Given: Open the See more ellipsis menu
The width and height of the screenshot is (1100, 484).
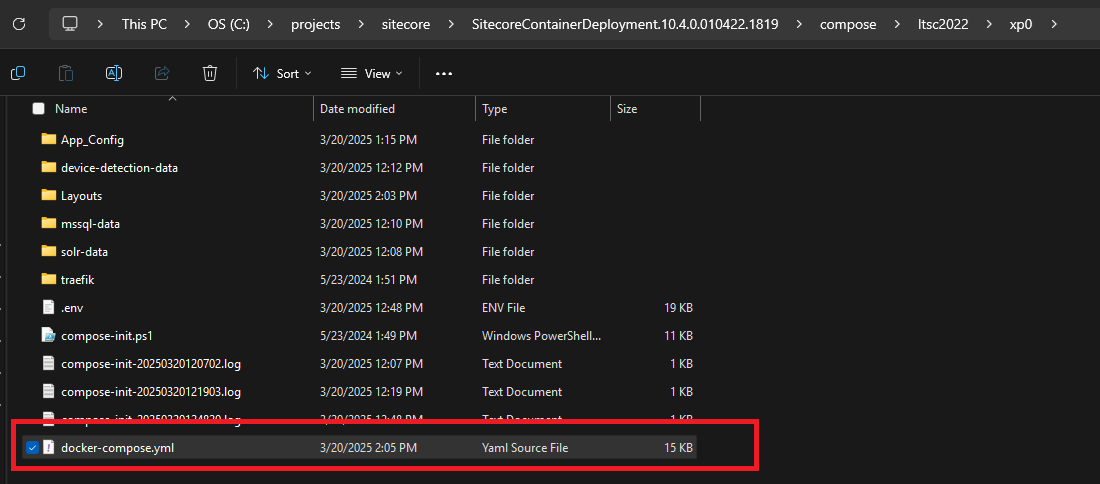Looking at the screenshot, I should pos(444,73).
